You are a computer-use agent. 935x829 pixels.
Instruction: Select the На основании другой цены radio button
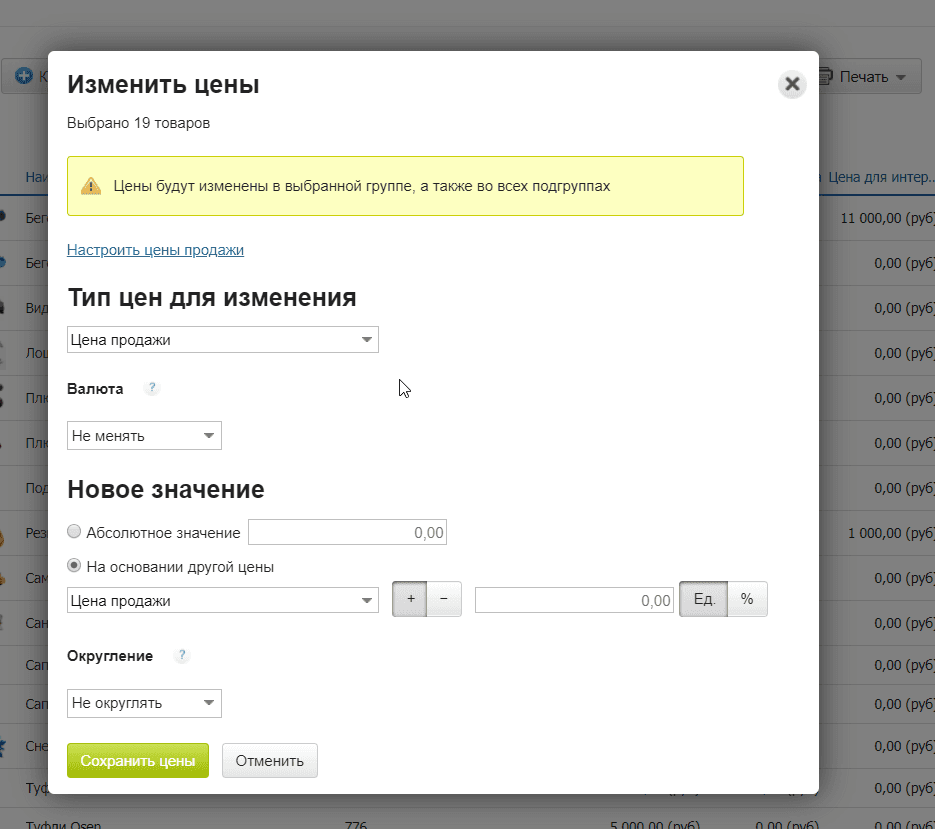pos(74,564)
